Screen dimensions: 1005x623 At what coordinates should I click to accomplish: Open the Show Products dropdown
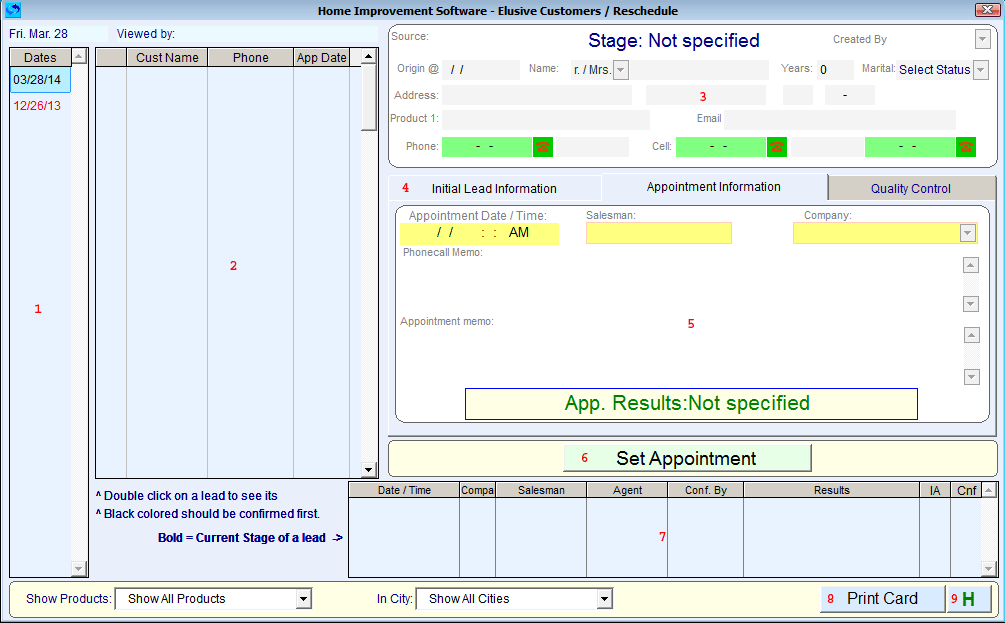303,599
